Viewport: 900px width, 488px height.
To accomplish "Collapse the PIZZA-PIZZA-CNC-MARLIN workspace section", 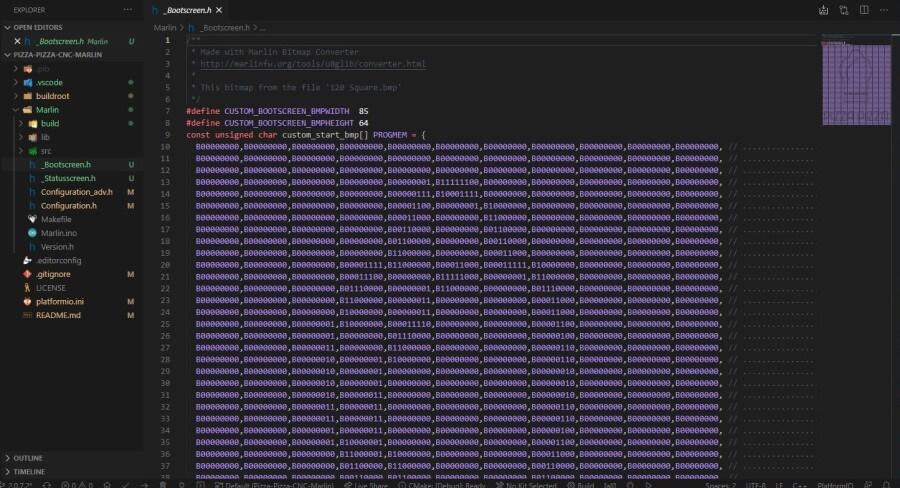I will tap(7, 55).
